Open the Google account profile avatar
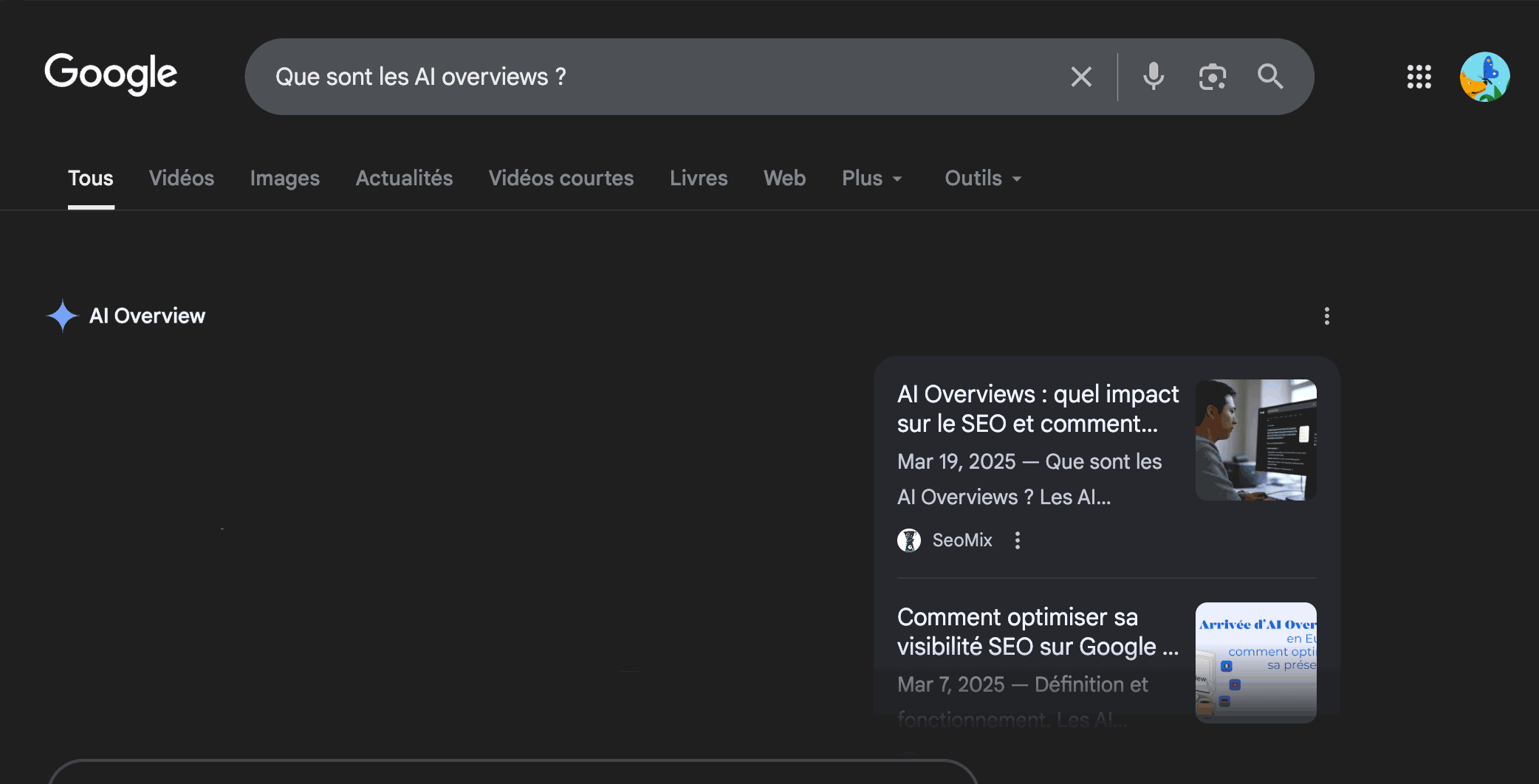 pos(1484,77)
